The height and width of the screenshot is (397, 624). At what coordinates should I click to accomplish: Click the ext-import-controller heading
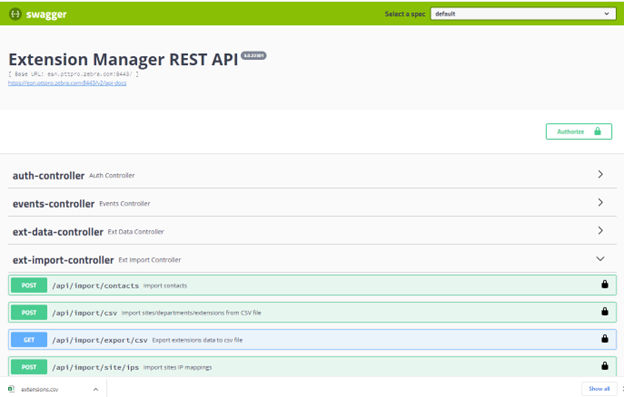tap(63, 260)
